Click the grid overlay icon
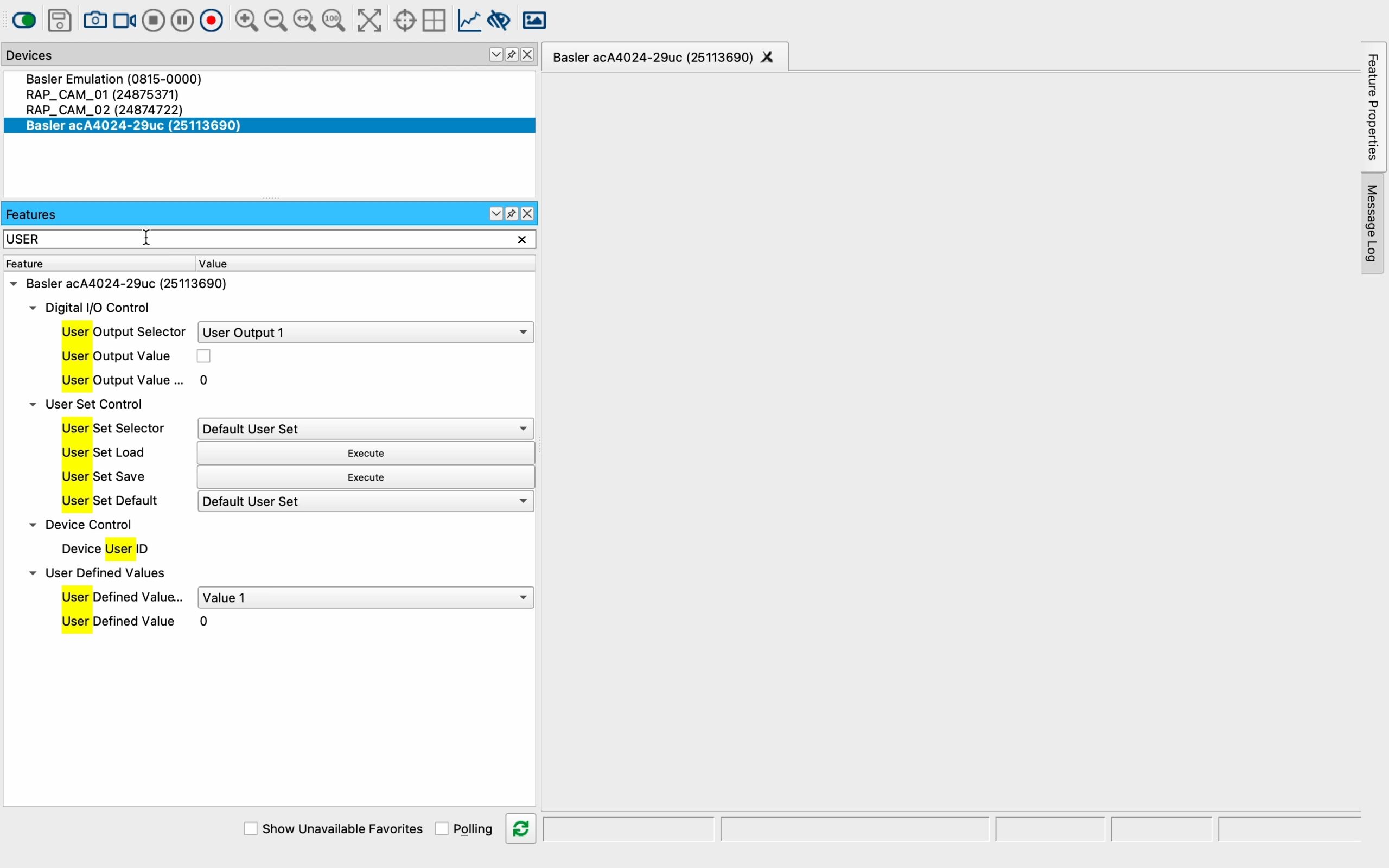The image size is (1389, 868). point(437,20)
